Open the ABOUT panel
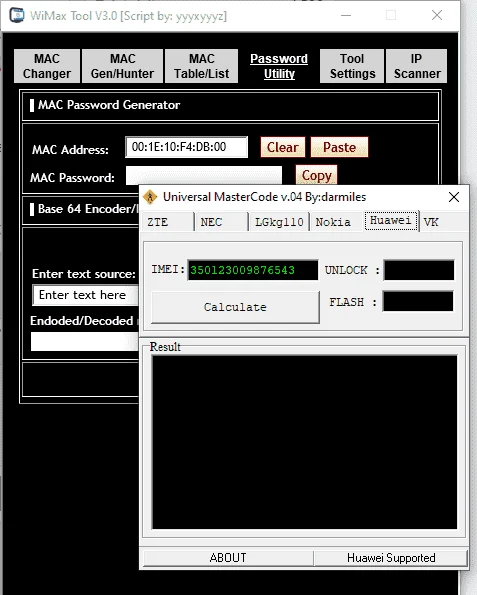The height and width of the screenshot is (595, 477). 228,558
